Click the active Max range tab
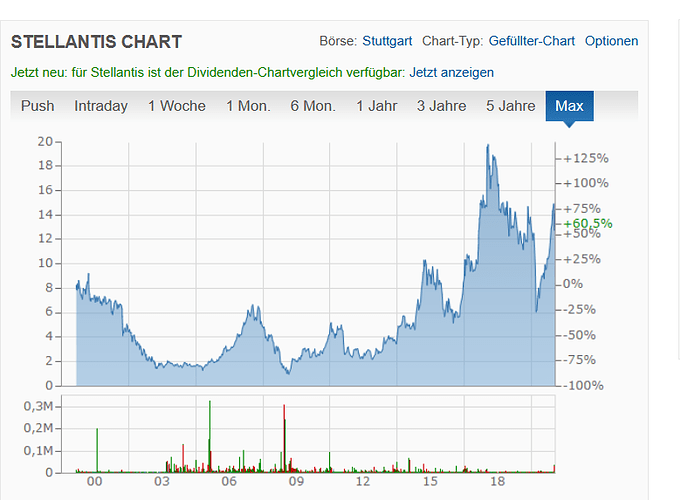680x500 pixels. point(569,106)
